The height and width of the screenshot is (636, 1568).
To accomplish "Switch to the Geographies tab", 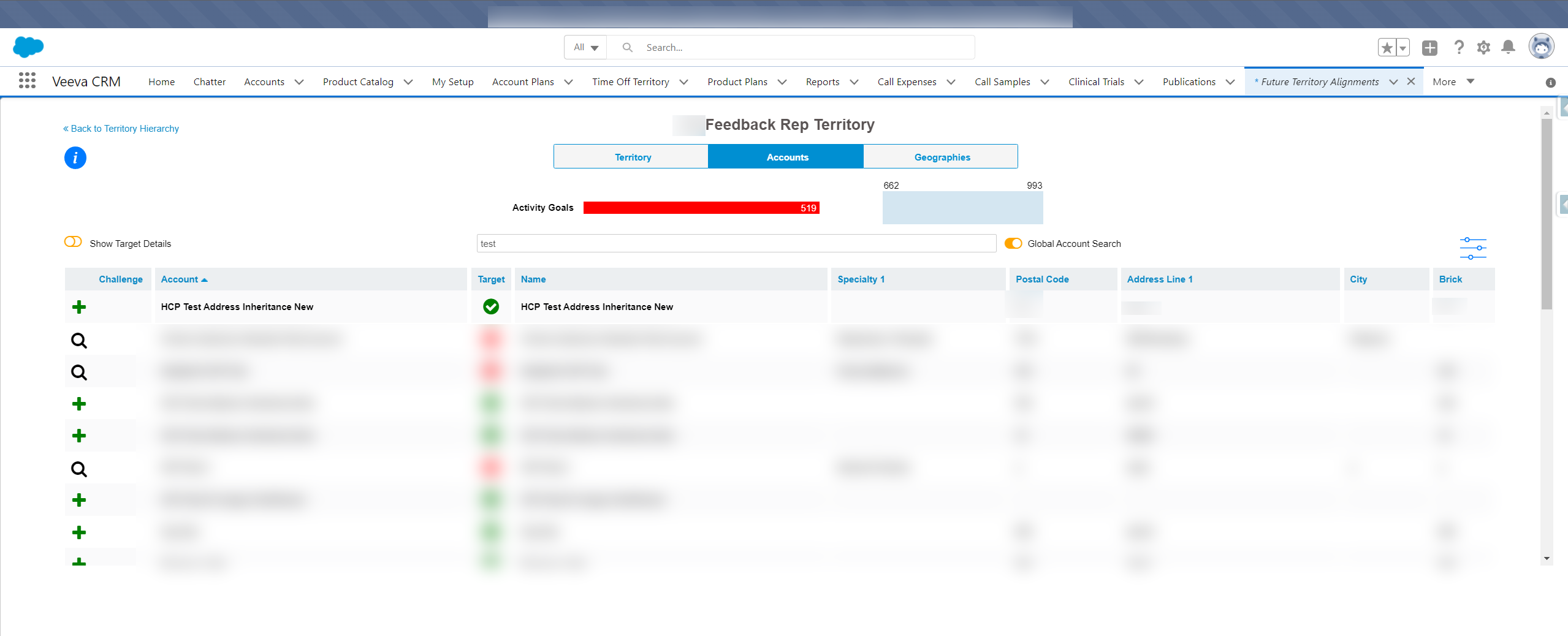I will click(x=942, y=157).
